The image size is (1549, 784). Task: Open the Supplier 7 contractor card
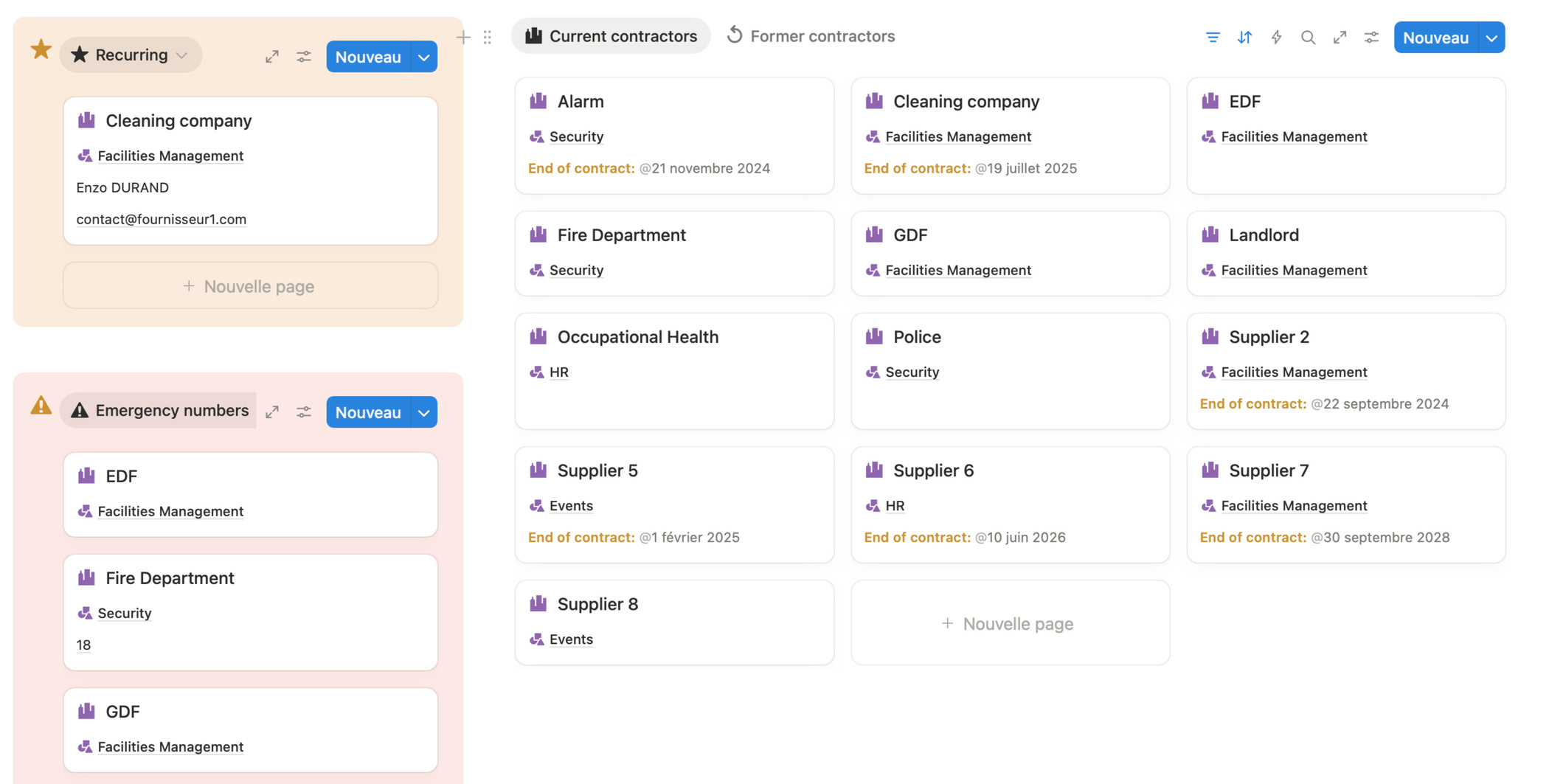point(1269,471)
